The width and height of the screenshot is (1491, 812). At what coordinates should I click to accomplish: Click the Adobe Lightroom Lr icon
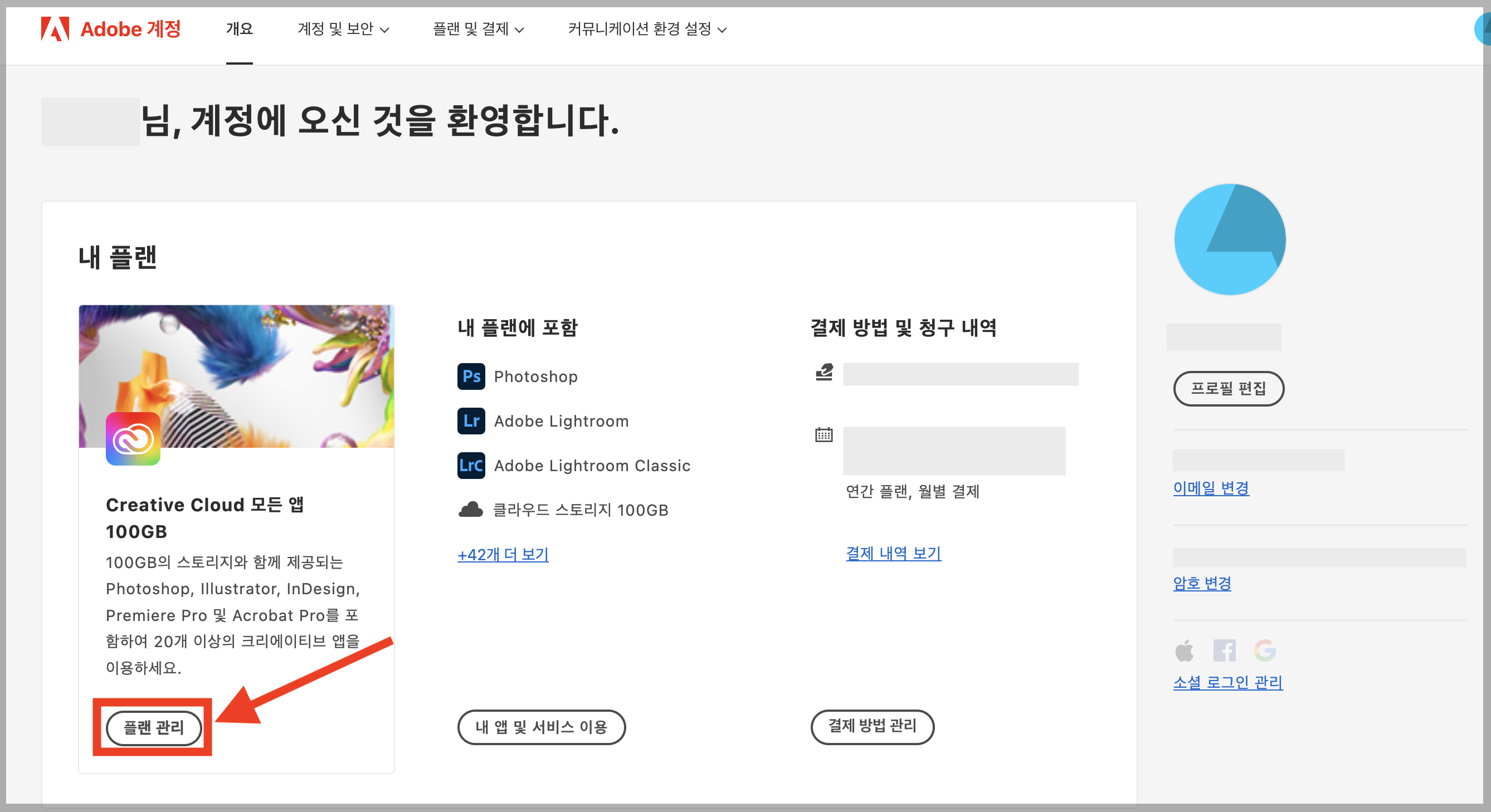pyautogui.click(x=471, y=421)
